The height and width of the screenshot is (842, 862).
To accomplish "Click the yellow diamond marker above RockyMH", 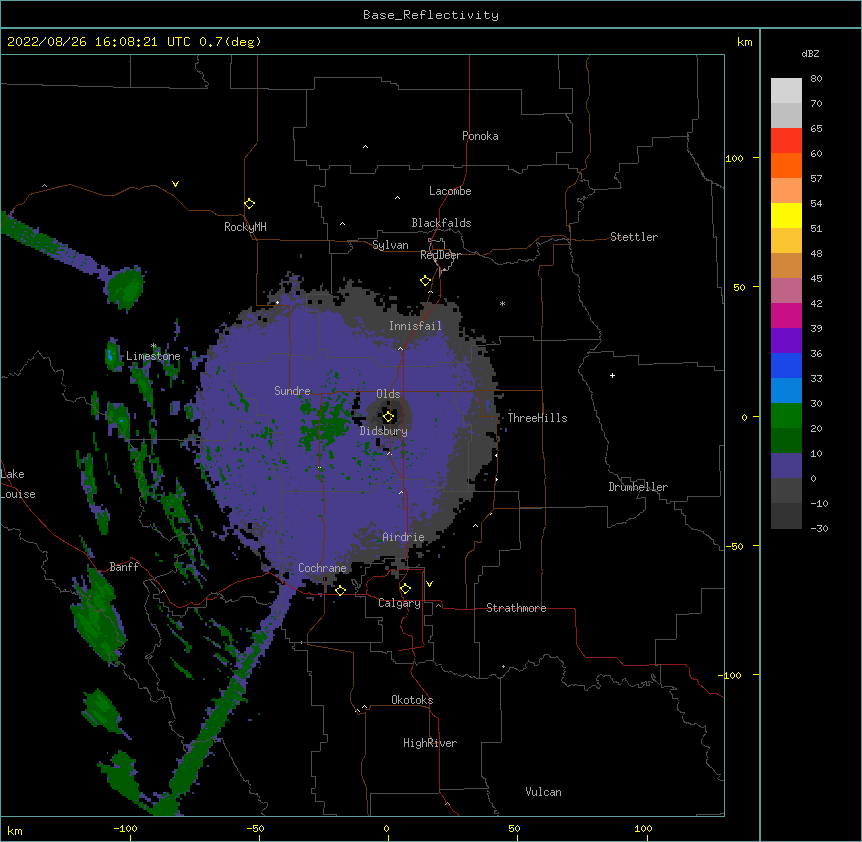I will pyautogui.click(x=250, y=204).
